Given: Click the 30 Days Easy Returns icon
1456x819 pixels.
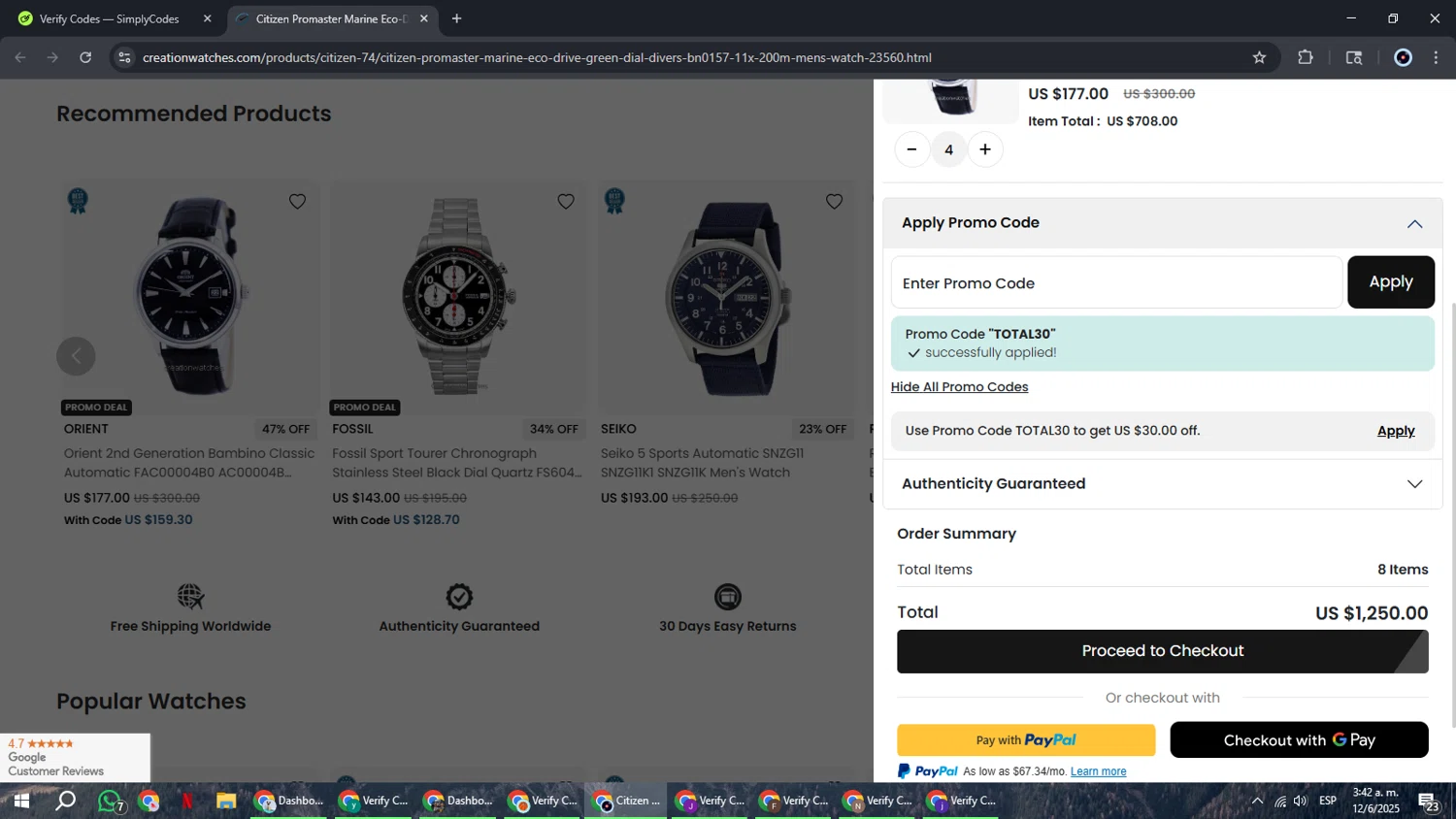Looking at the screenshot, I should tap(728, 596).
